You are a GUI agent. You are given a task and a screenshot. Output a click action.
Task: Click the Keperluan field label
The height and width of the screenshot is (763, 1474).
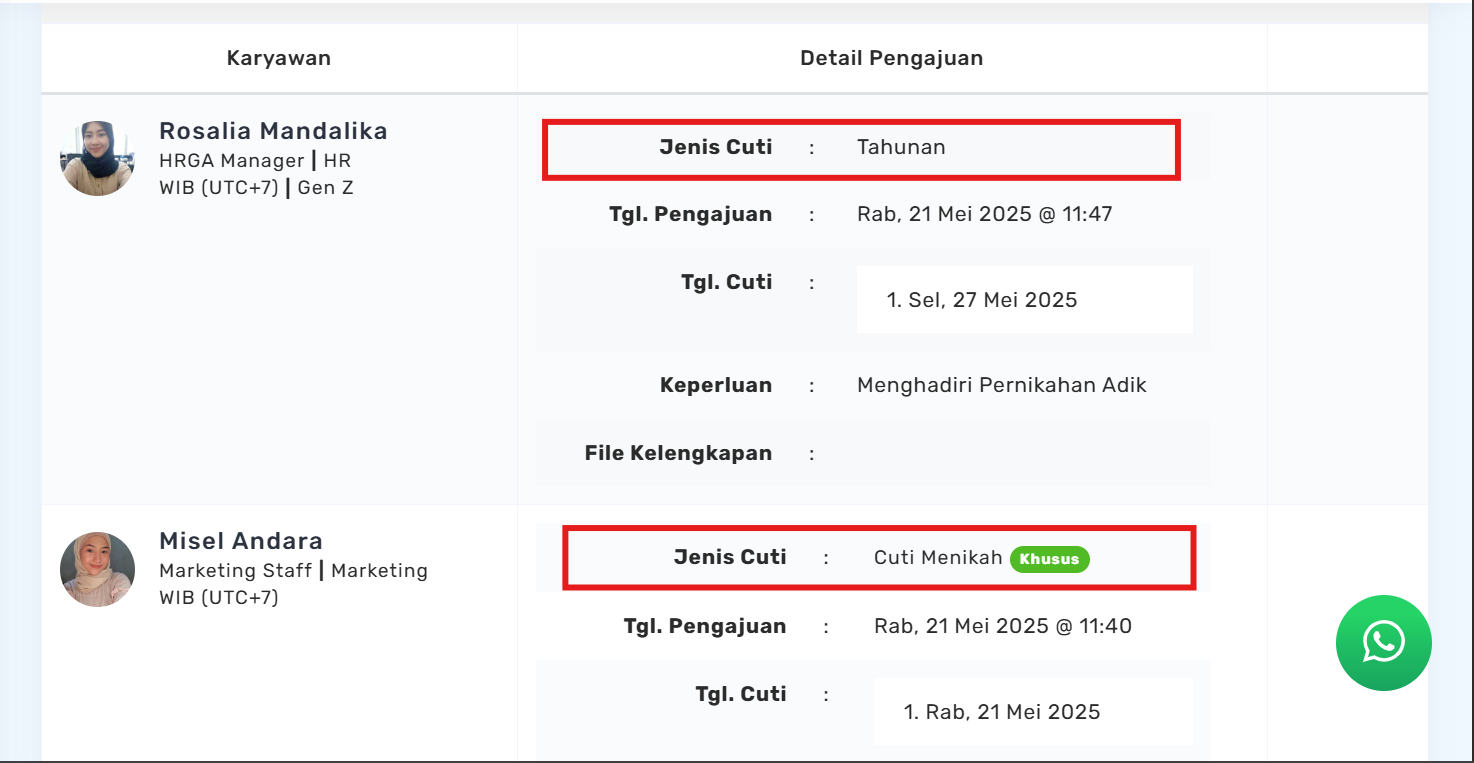[x=715, y=385]
